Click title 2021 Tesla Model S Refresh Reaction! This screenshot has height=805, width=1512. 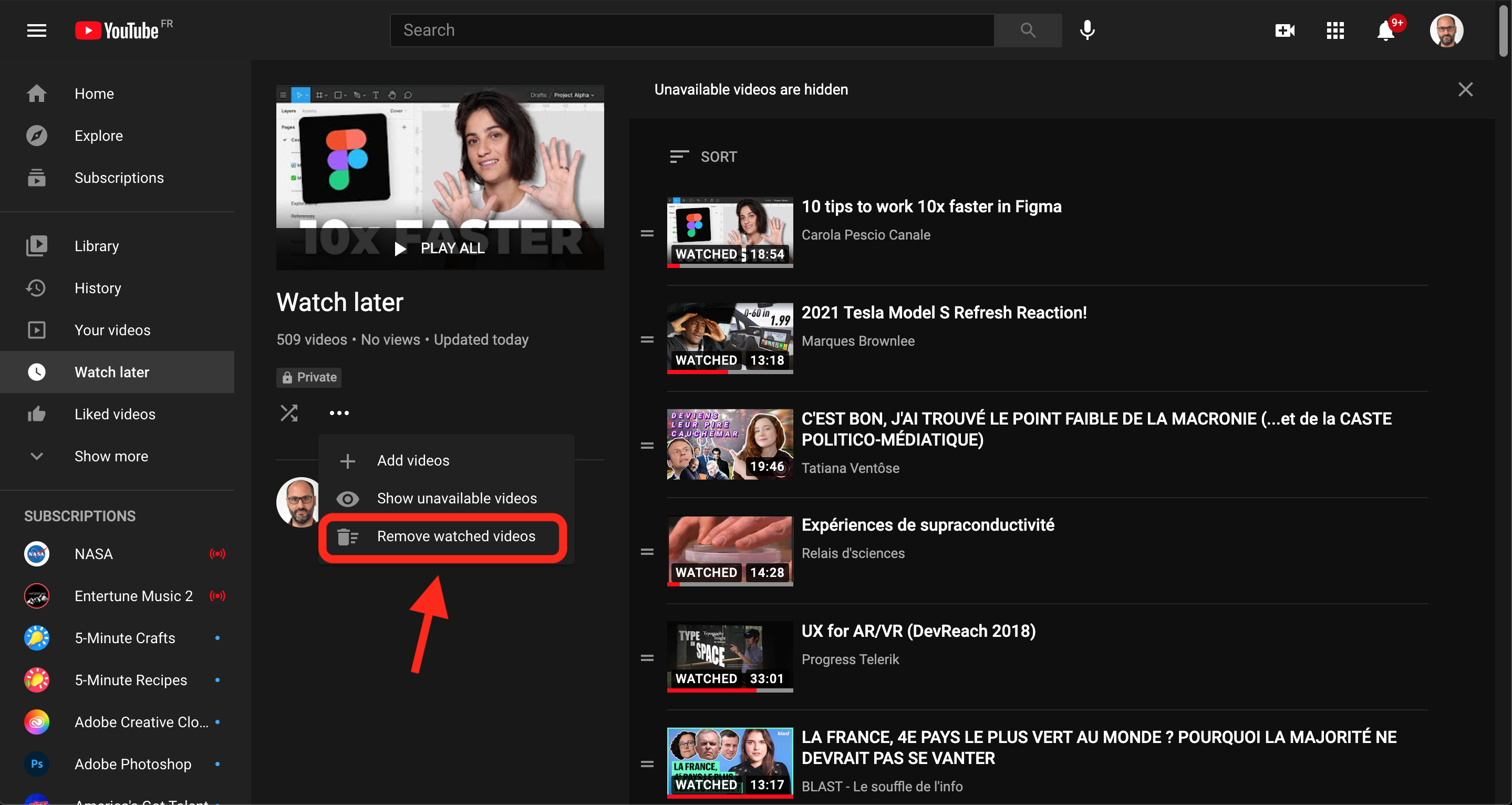(x=944, y=313)
